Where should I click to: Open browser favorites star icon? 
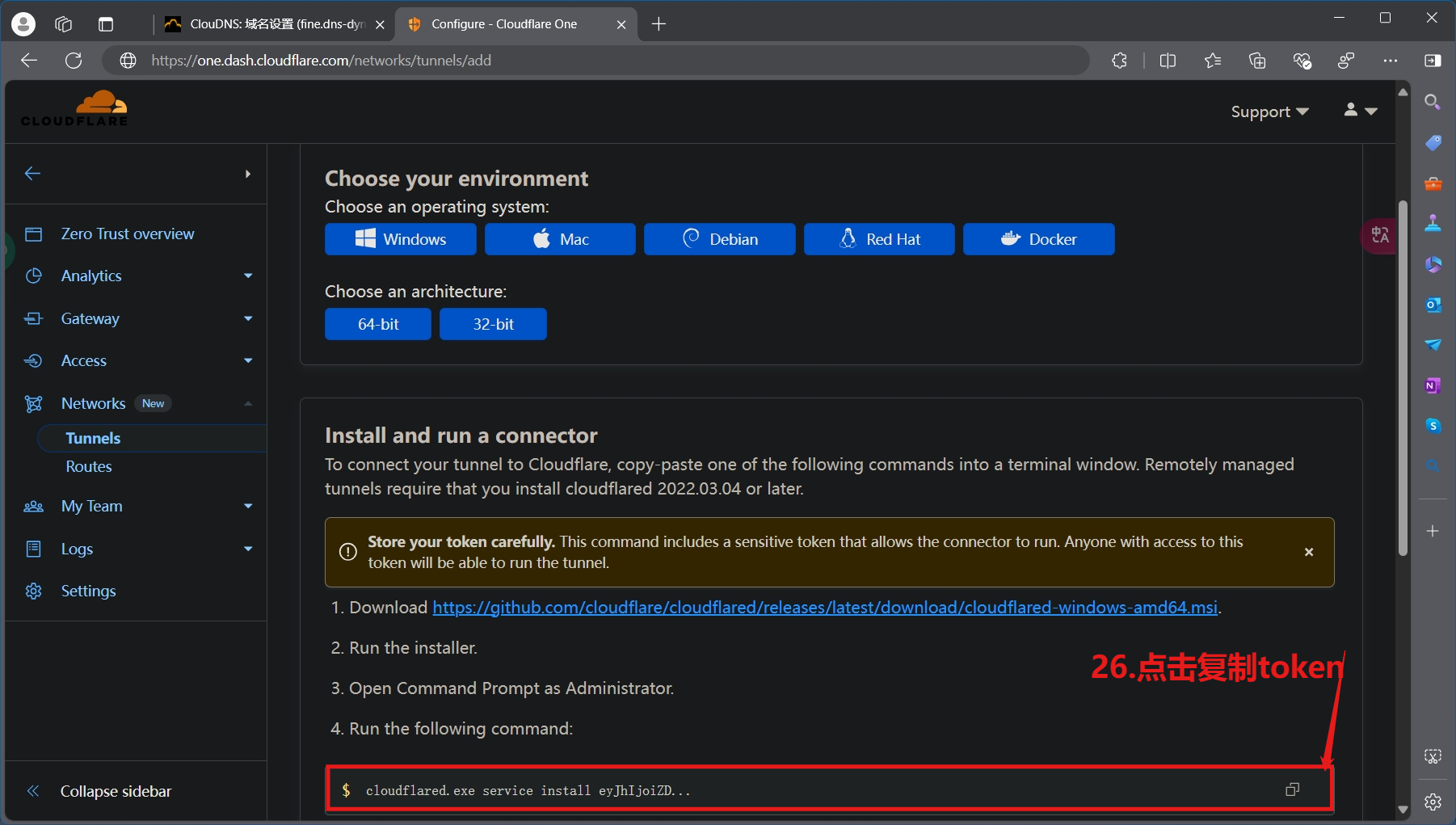click(1212, 61)
